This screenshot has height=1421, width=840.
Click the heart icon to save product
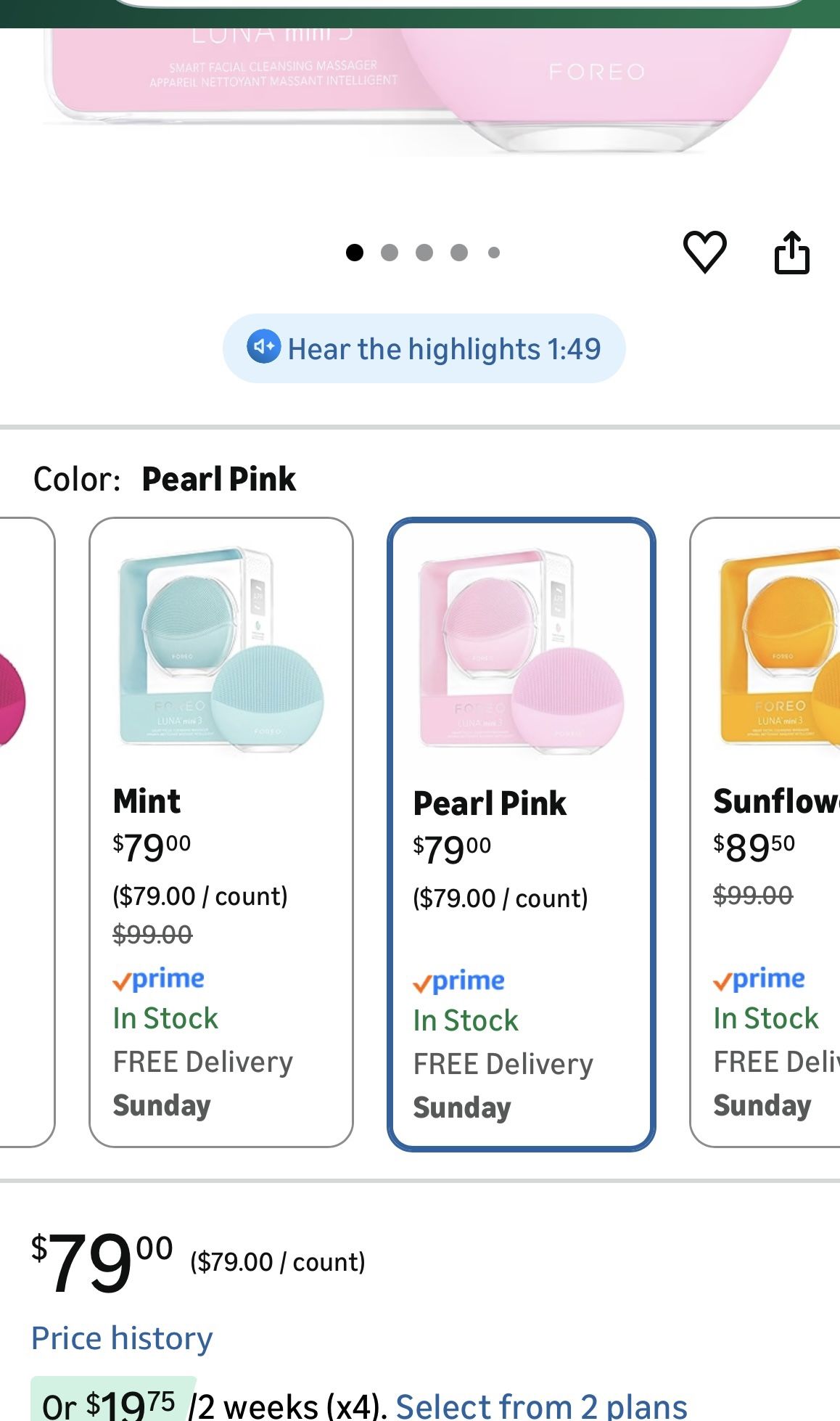pos(707,252)
